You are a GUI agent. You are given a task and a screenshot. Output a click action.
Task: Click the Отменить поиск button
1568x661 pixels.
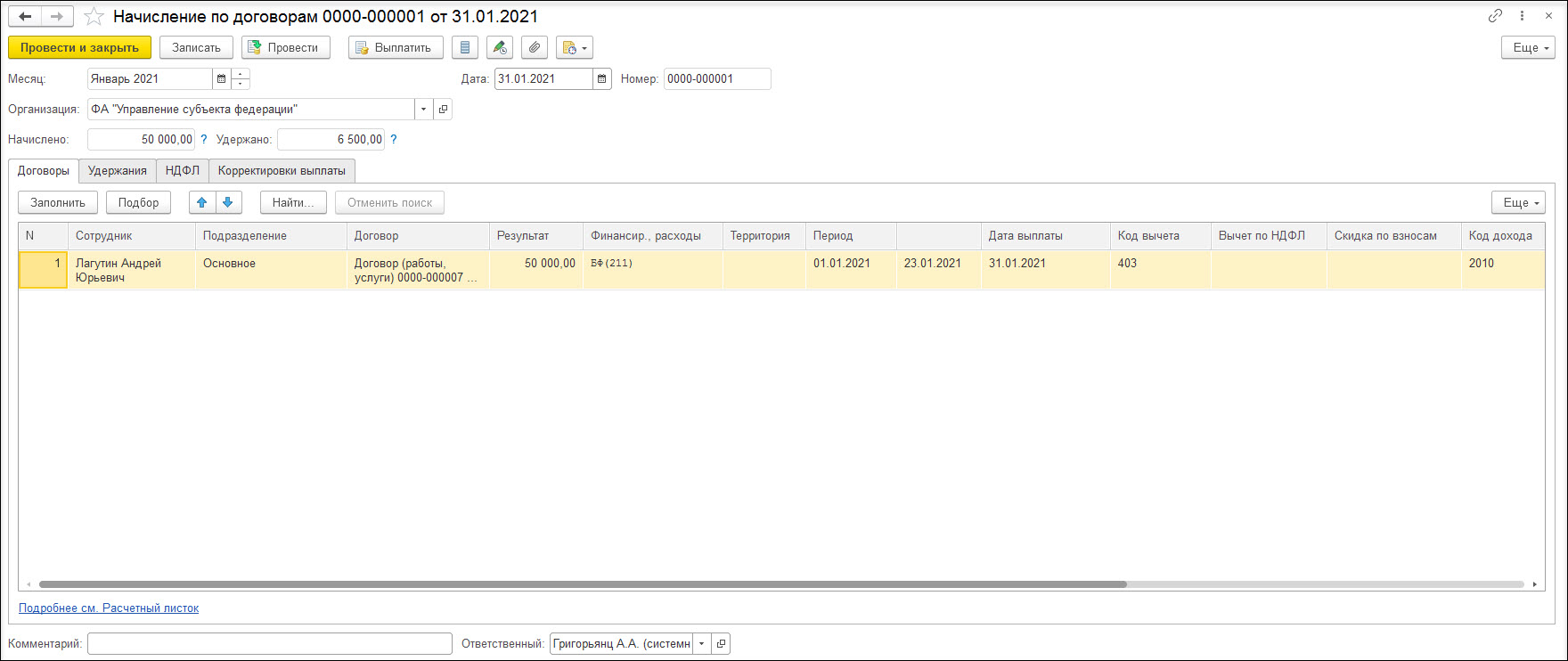pyautogui.click(x=389, y=203)
